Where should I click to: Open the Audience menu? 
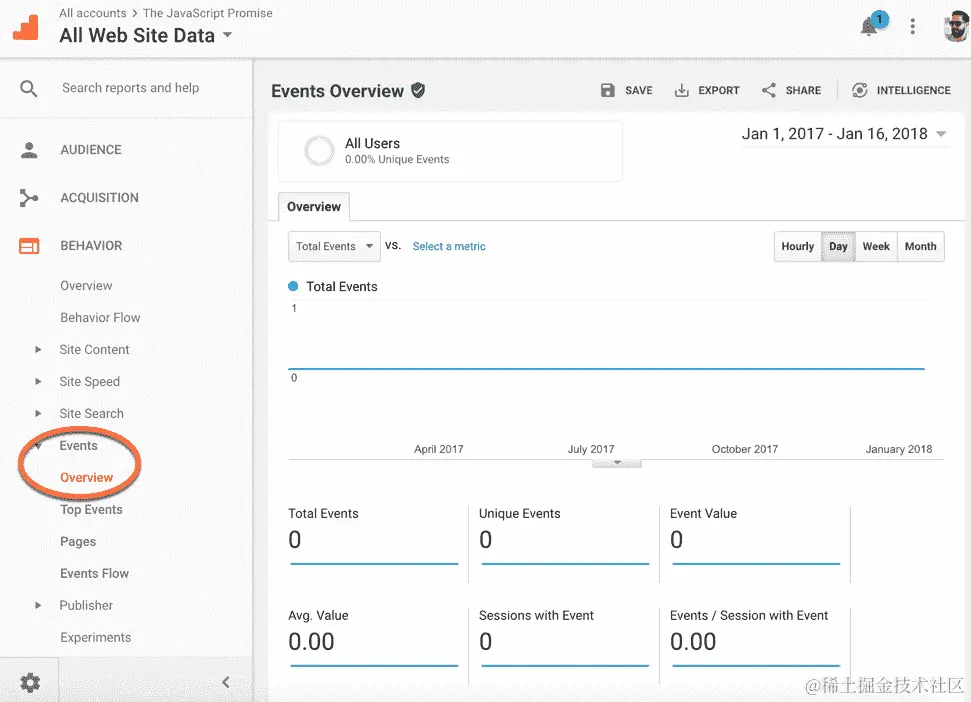pyautogui.click(x=90, y=150)
